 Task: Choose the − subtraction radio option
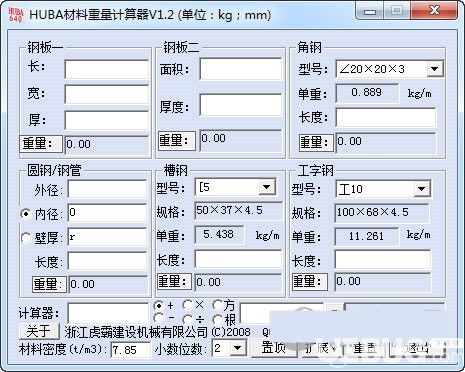click(159, 319)
